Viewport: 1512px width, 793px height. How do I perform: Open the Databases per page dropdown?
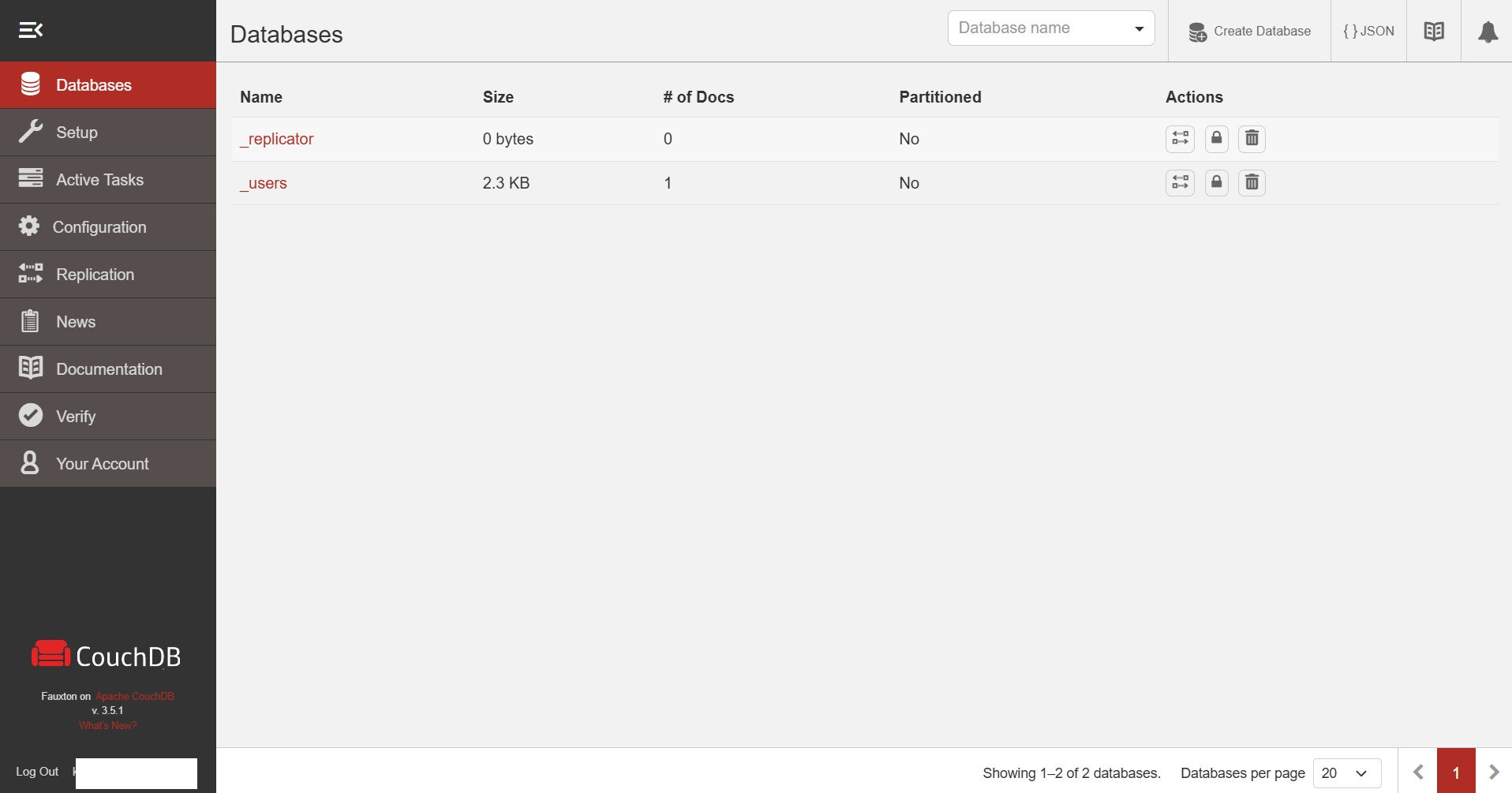click(x=1347, y=773)
